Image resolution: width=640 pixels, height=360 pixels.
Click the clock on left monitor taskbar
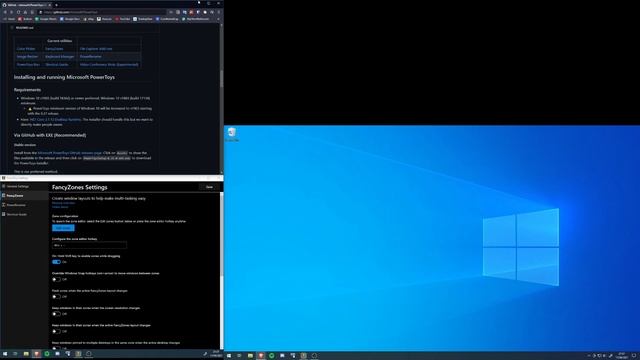click(216, 354)
